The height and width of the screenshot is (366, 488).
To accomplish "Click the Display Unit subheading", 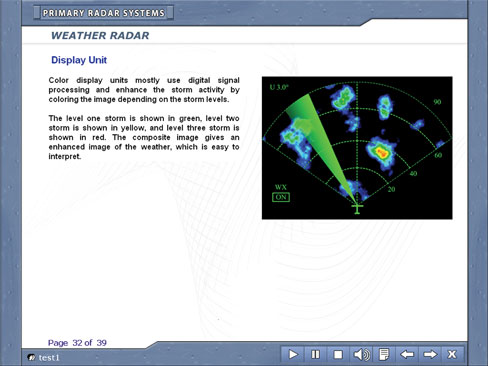I will [79, 60].
